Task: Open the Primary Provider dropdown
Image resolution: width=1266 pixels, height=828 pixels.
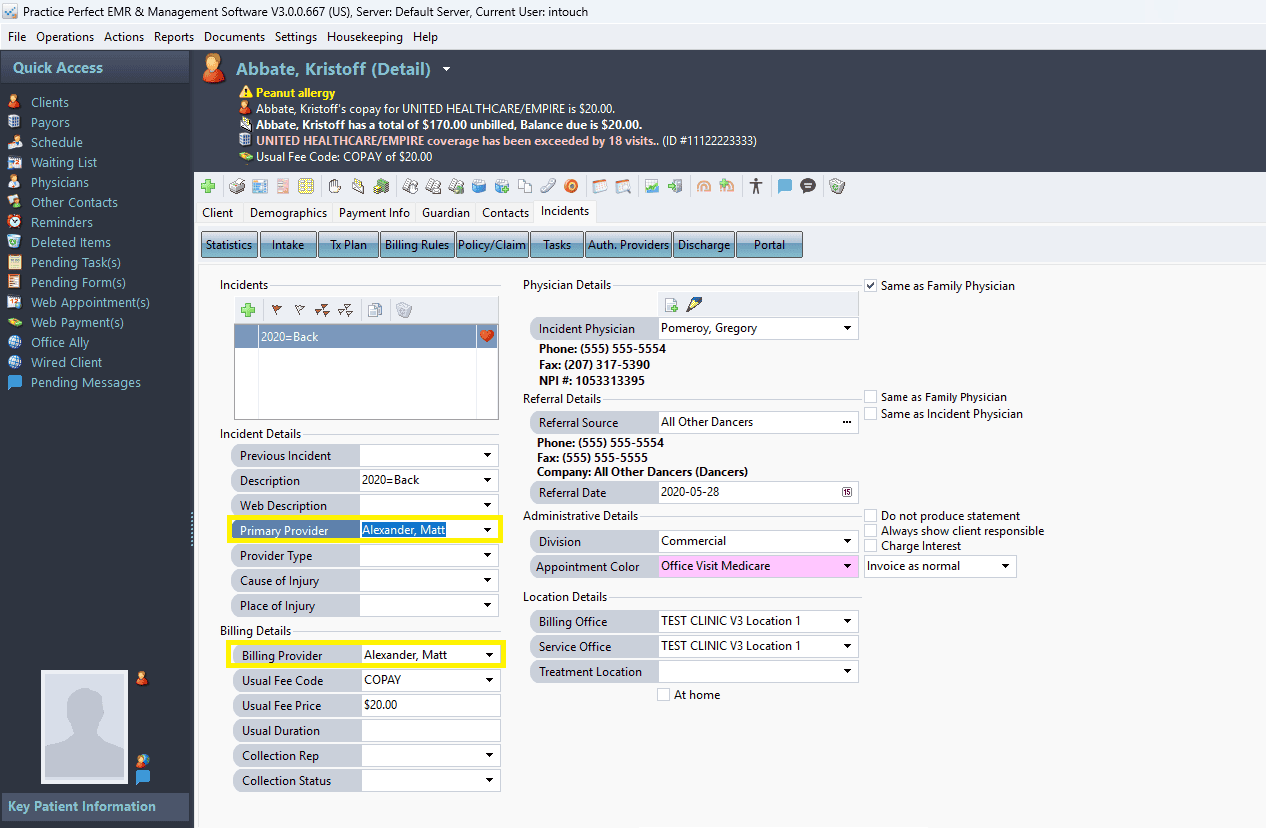Action: [x=488, y=530]
